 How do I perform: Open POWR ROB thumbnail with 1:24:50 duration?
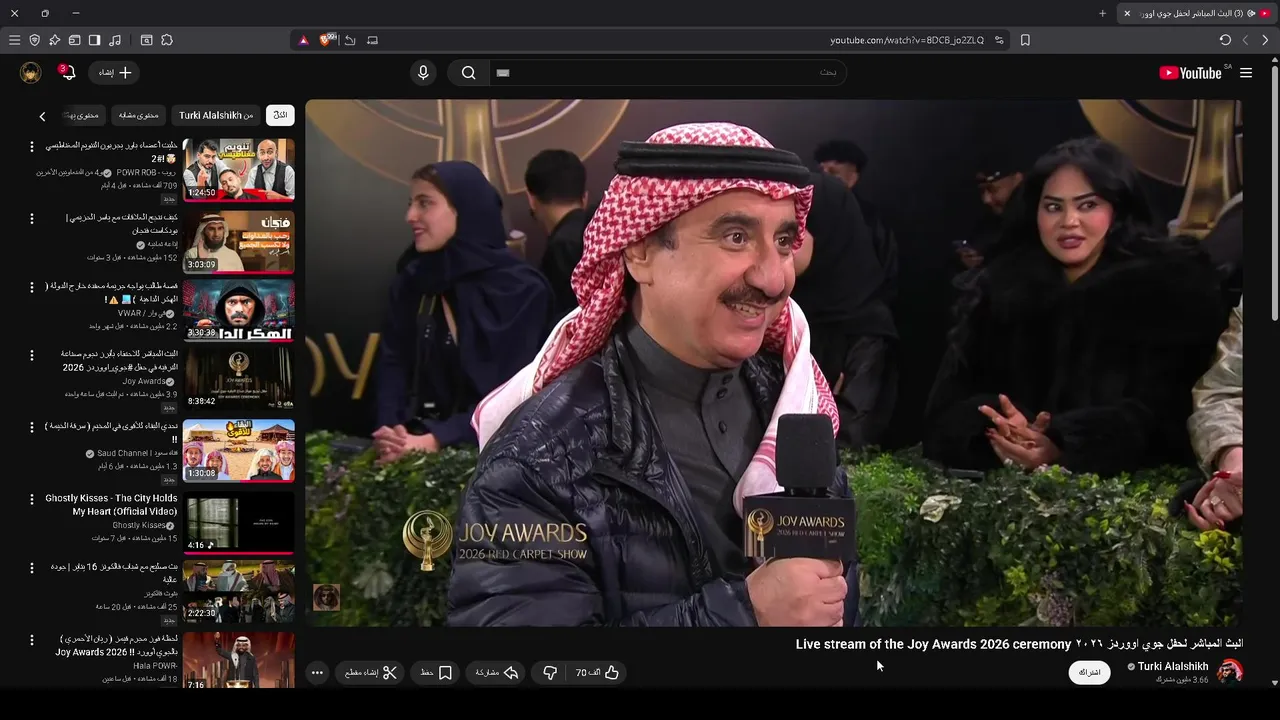(239, 170)
